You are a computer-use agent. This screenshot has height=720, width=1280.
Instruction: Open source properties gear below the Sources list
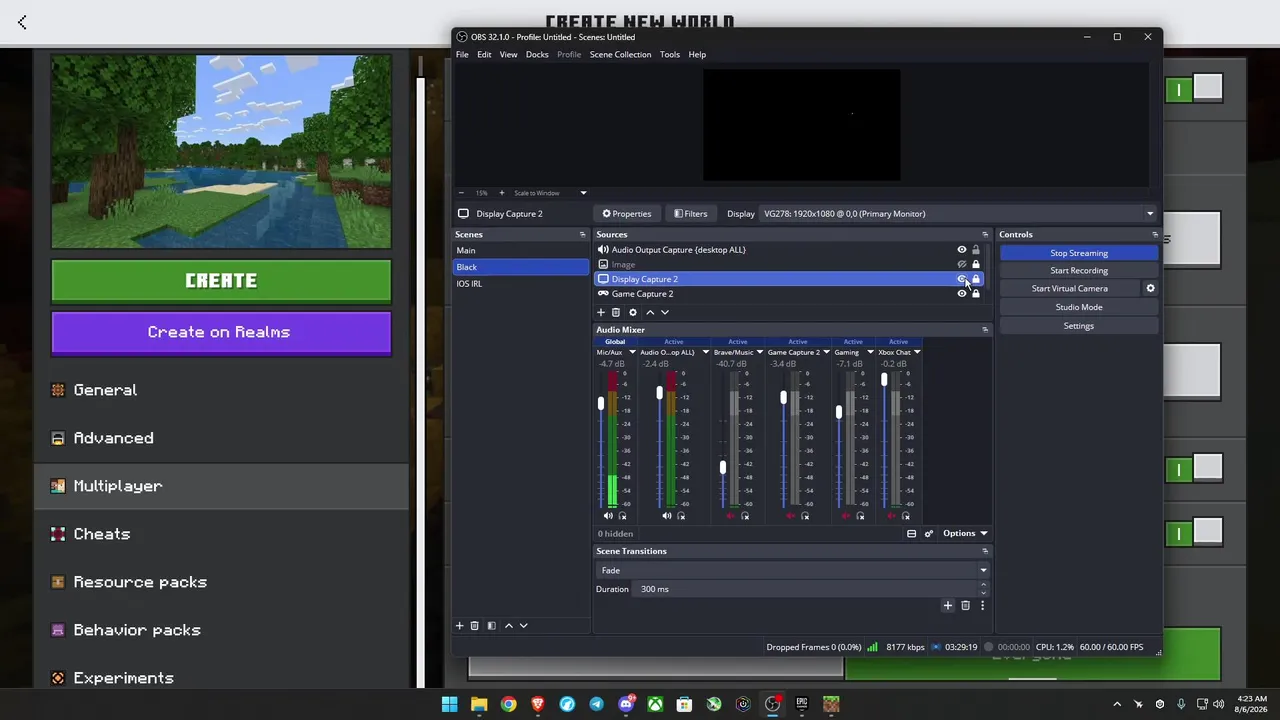point(633,312)
